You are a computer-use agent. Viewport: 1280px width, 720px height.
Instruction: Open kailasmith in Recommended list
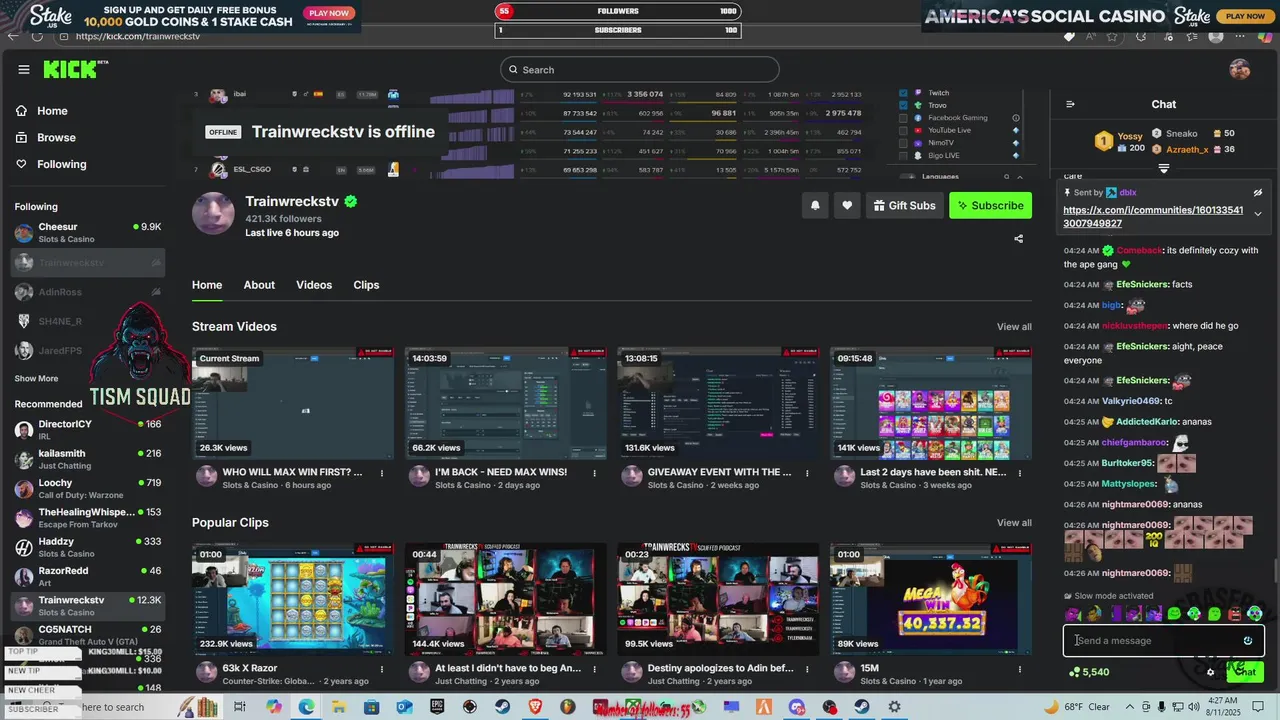[x=88, y=459]
